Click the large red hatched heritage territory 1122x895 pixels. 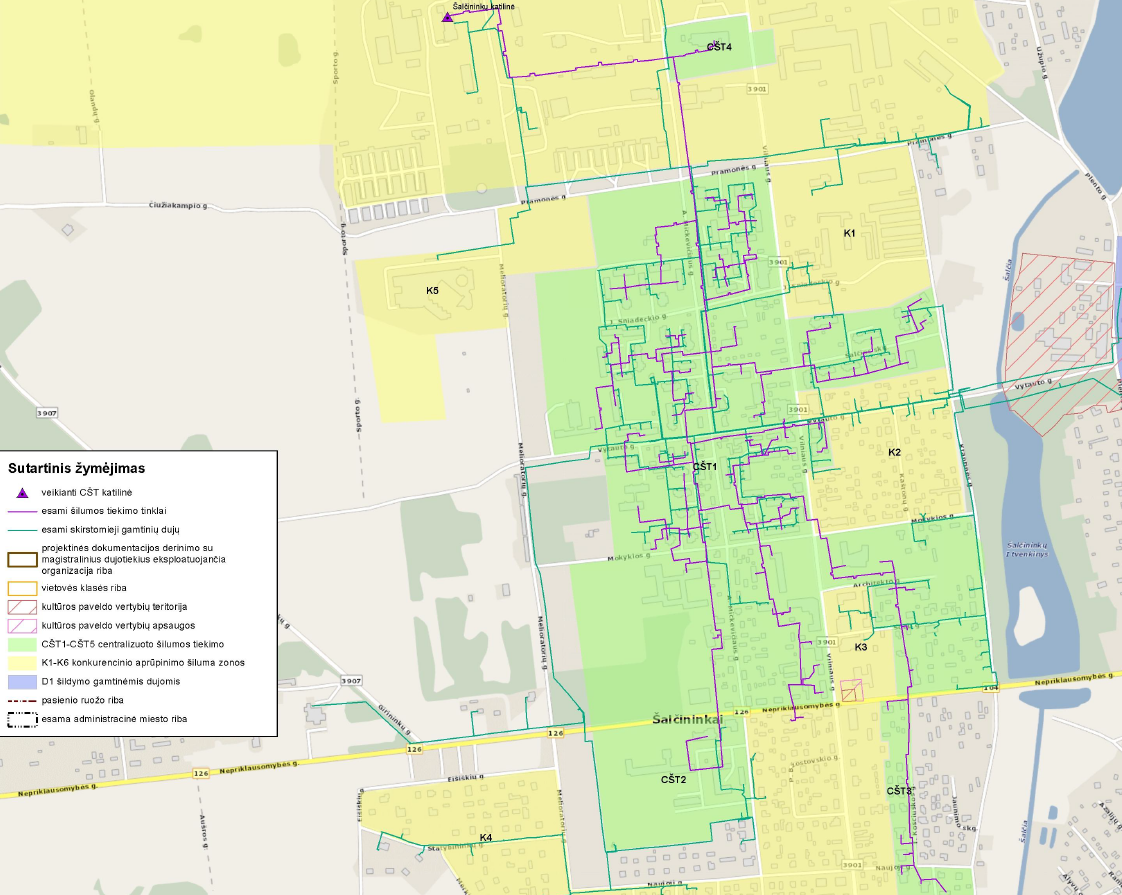pos(1060,342)
